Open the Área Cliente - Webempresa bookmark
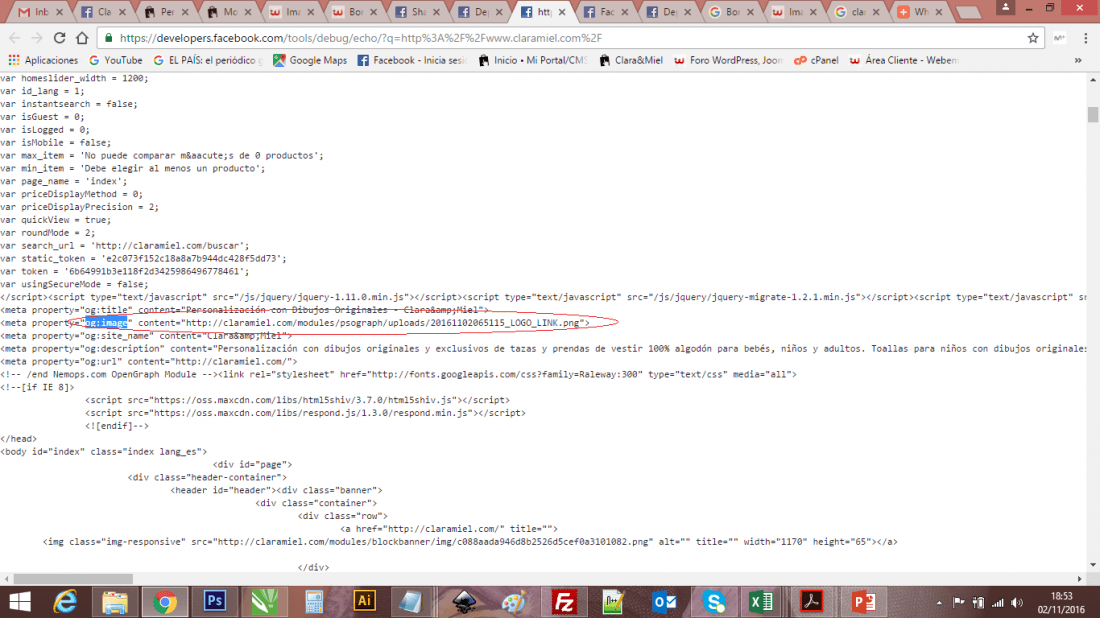 [904, 60]
